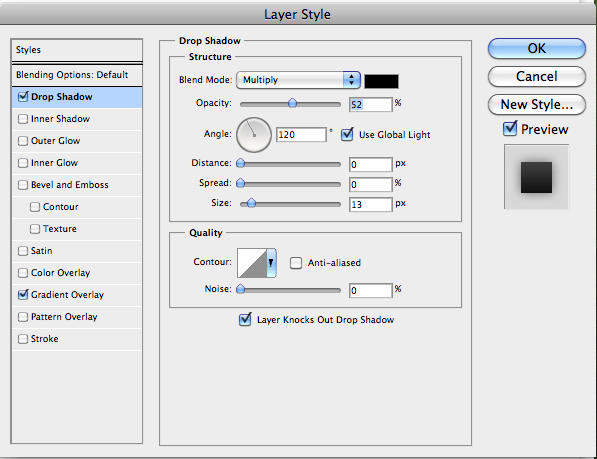This screenshot has height=459, width=597.
Task: Uncheck Use Global Light
Action: [347, 134]
